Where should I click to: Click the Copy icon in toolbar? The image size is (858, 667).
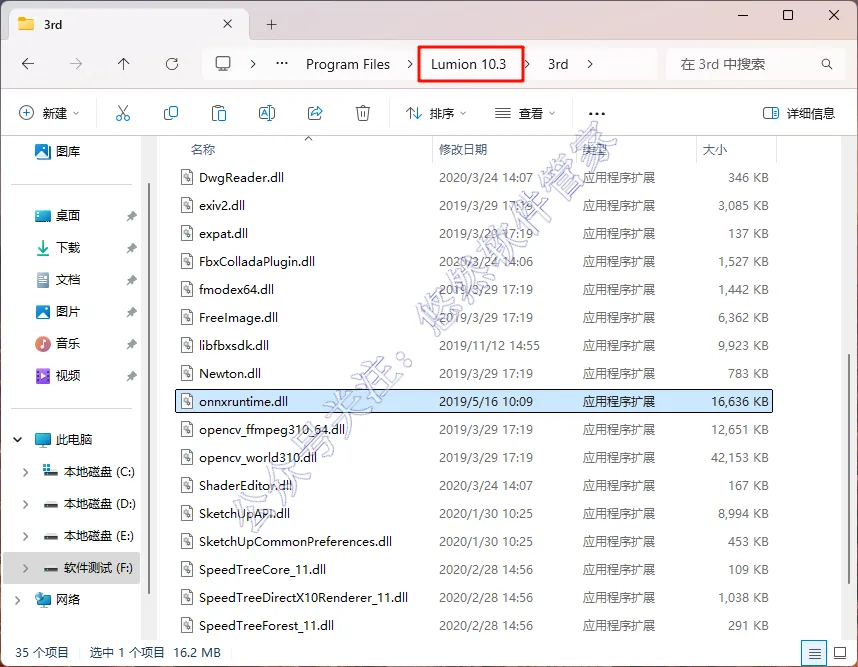(x=171, y=113)
